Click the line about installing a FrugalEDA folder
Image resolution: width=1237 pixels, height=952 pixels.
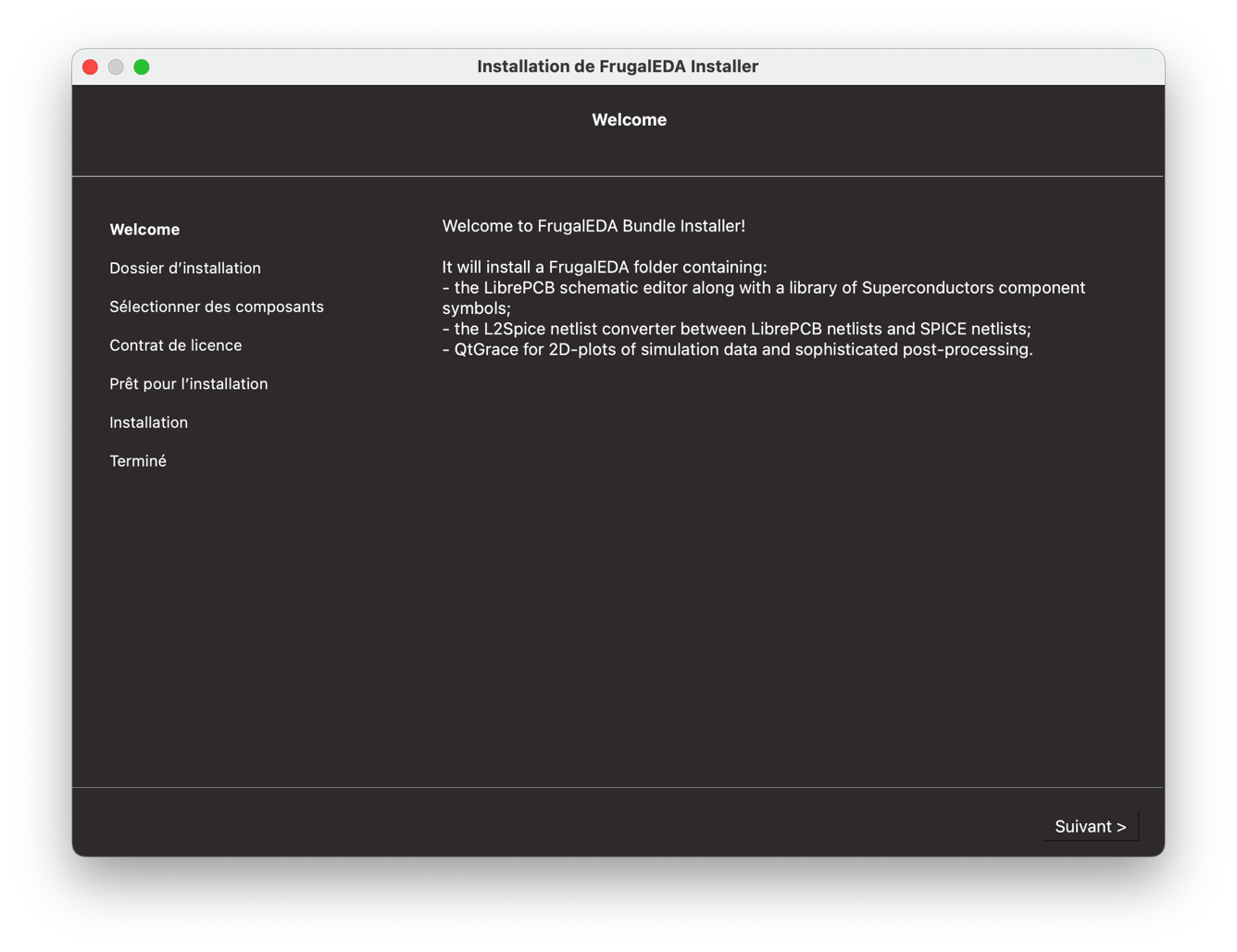pyautogui.click(x=605, y=268)
